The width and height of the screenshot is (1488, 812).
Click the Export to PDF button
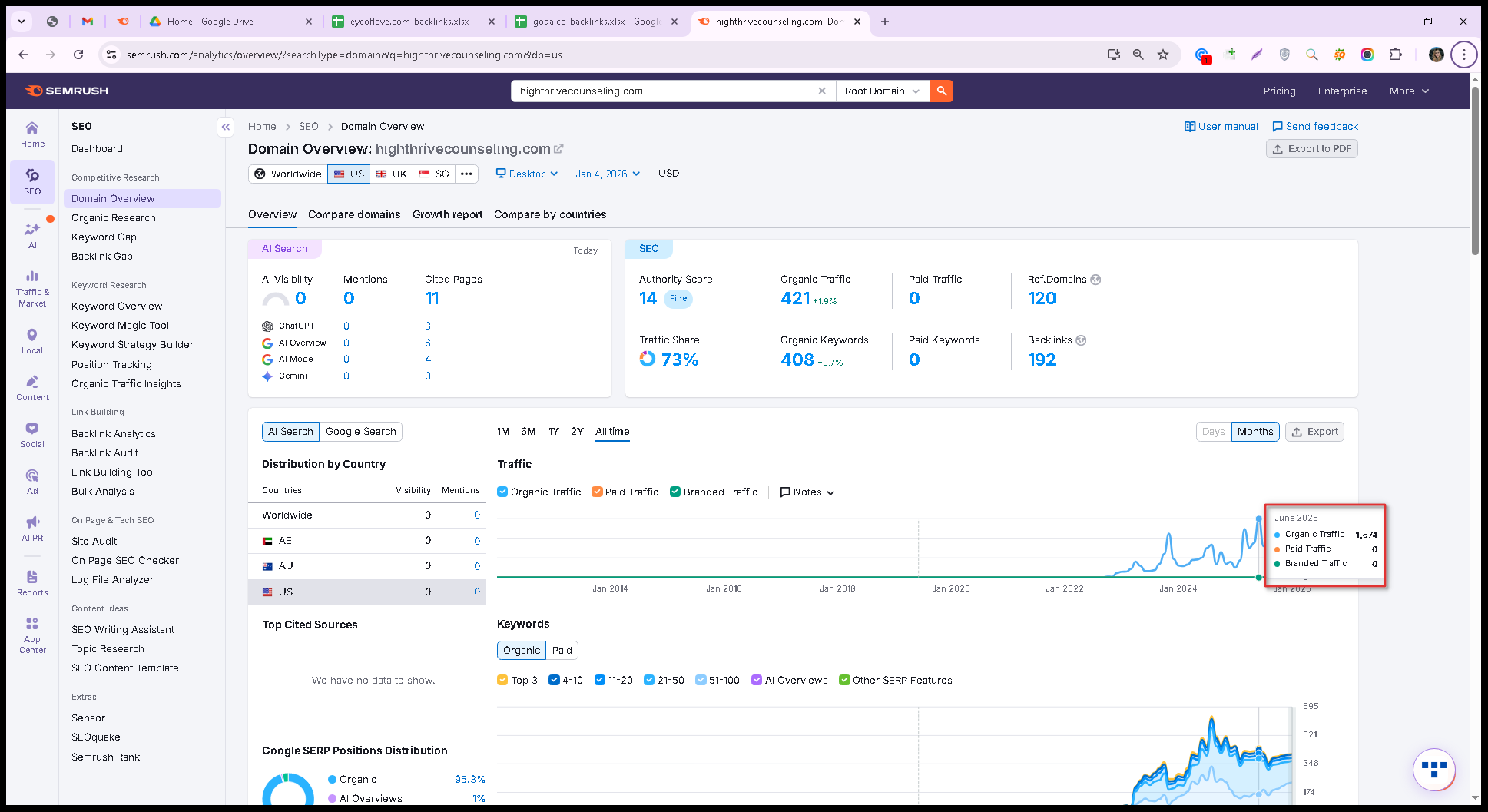(1311, 149)
